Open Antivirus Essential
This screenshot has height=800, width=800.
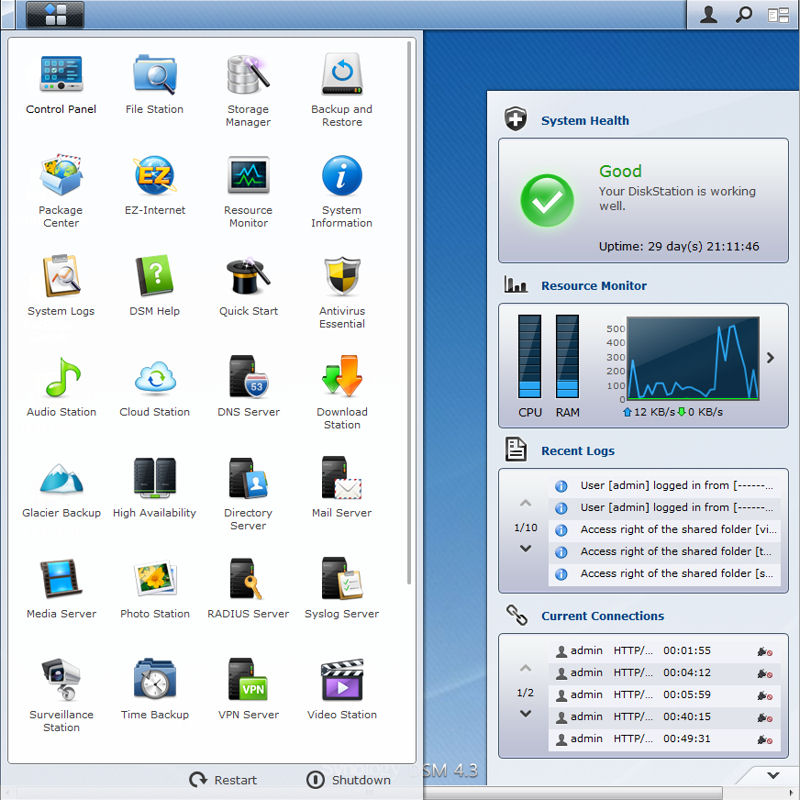342,292
